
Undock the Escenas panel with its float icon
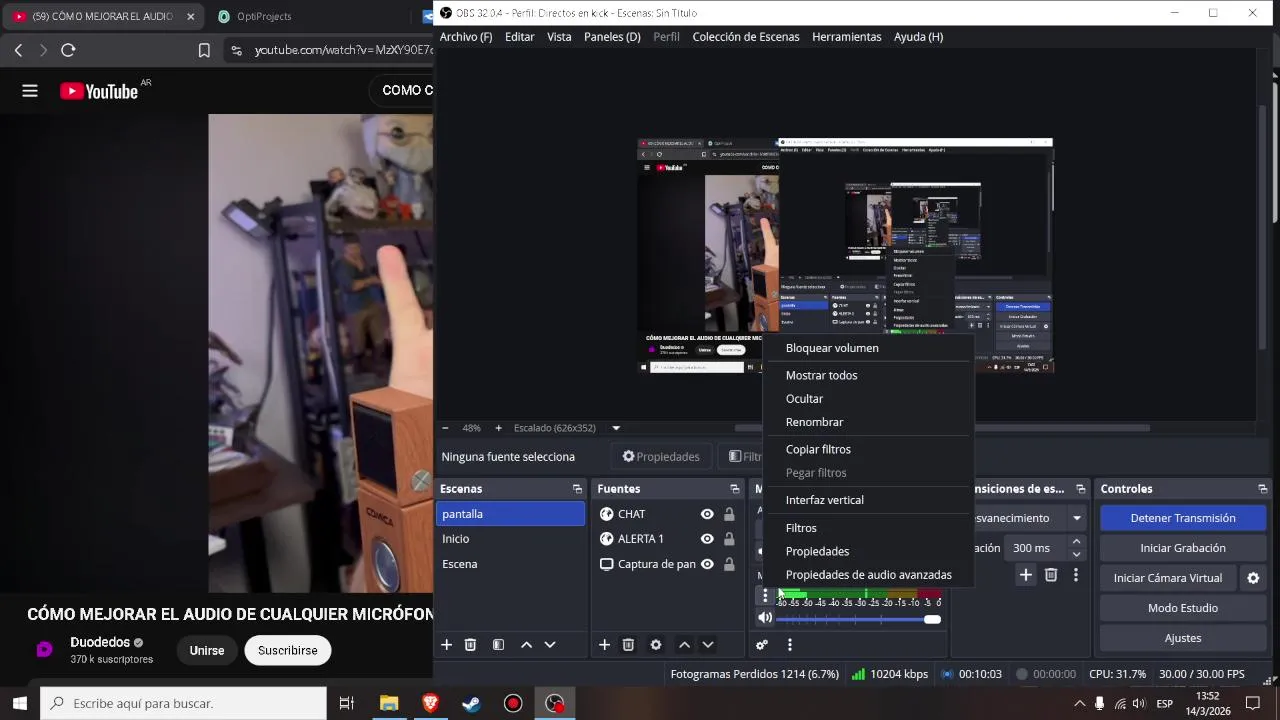[577, 489]
